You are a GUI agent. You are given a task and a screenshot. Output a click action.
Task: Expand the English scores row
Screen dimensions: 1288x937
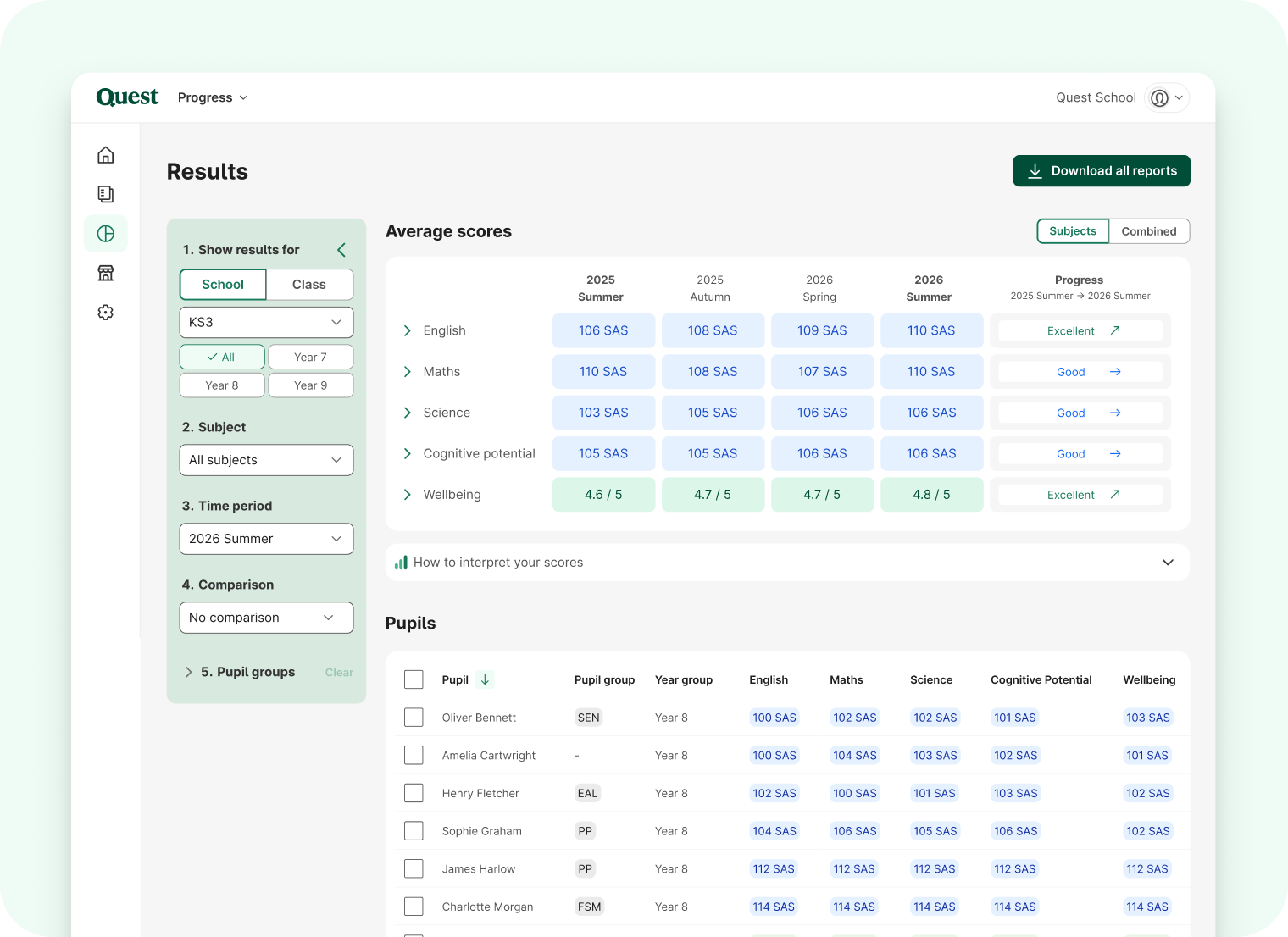pos(407,330)
